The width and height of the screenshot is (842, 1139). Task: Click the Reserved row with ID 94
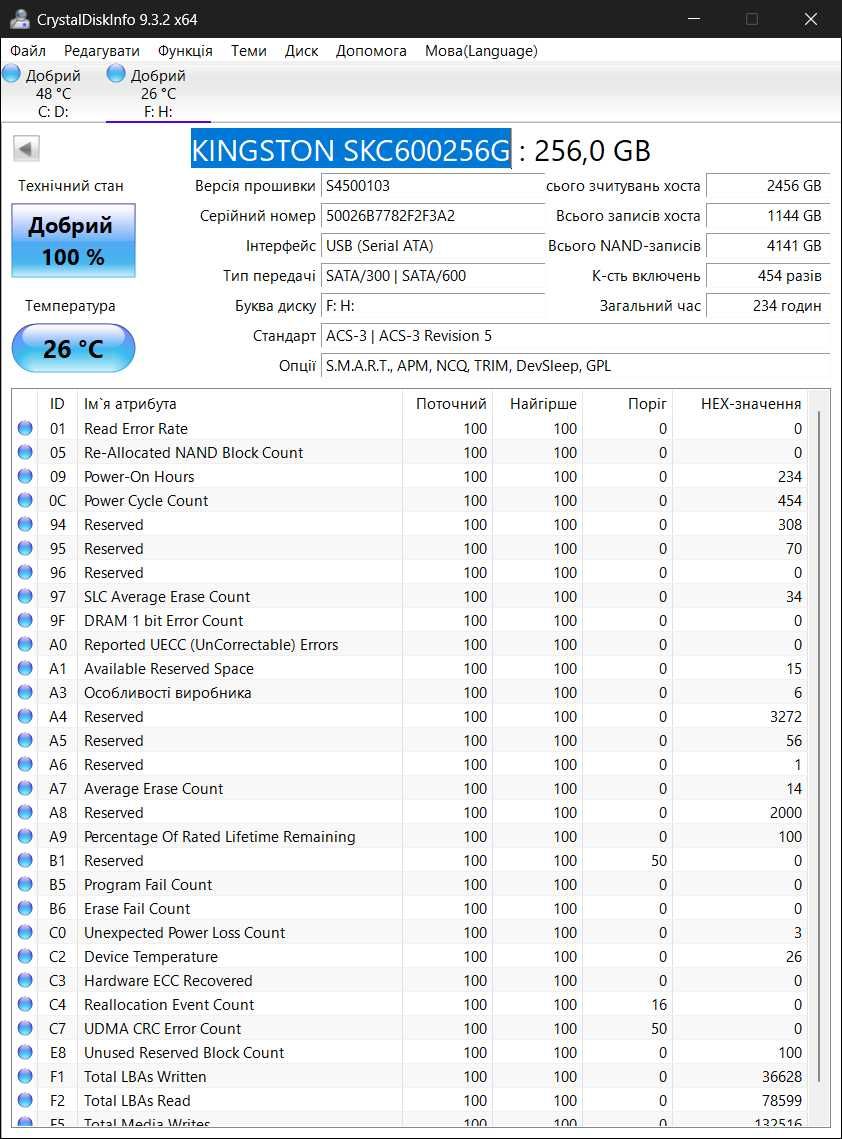410,524
